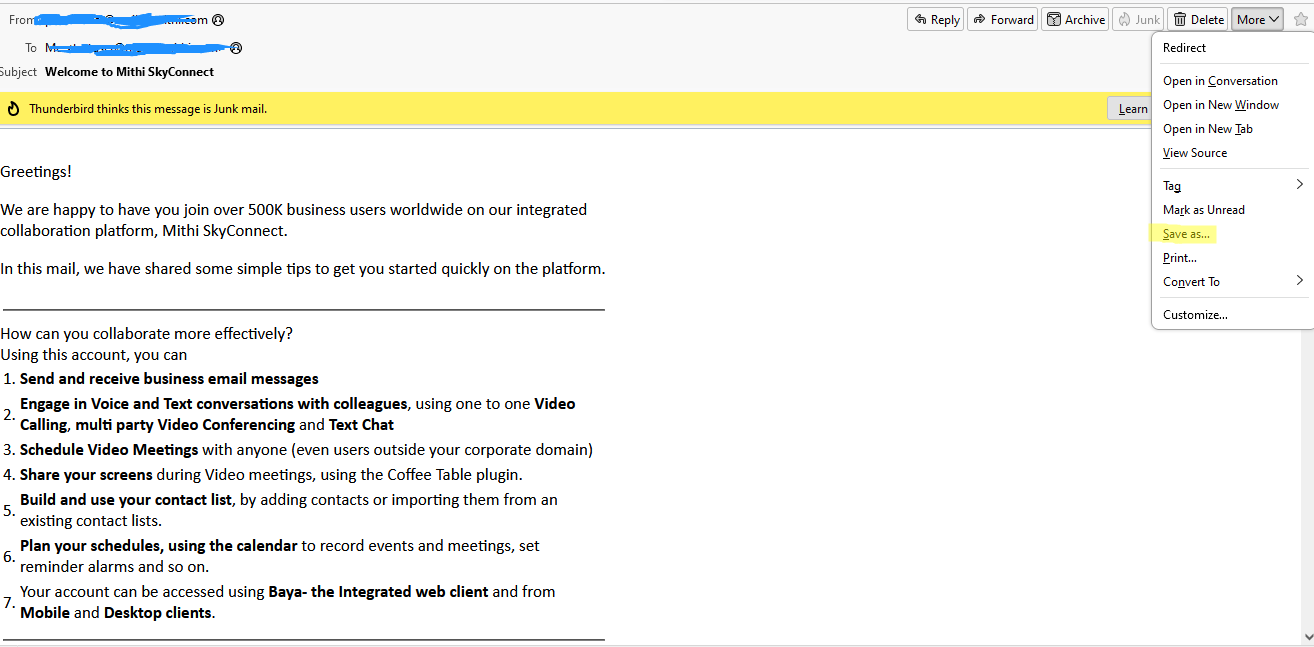The image size is (1314, 647).
Task: Archive the current message
Action: click(x=1076, y=19)
